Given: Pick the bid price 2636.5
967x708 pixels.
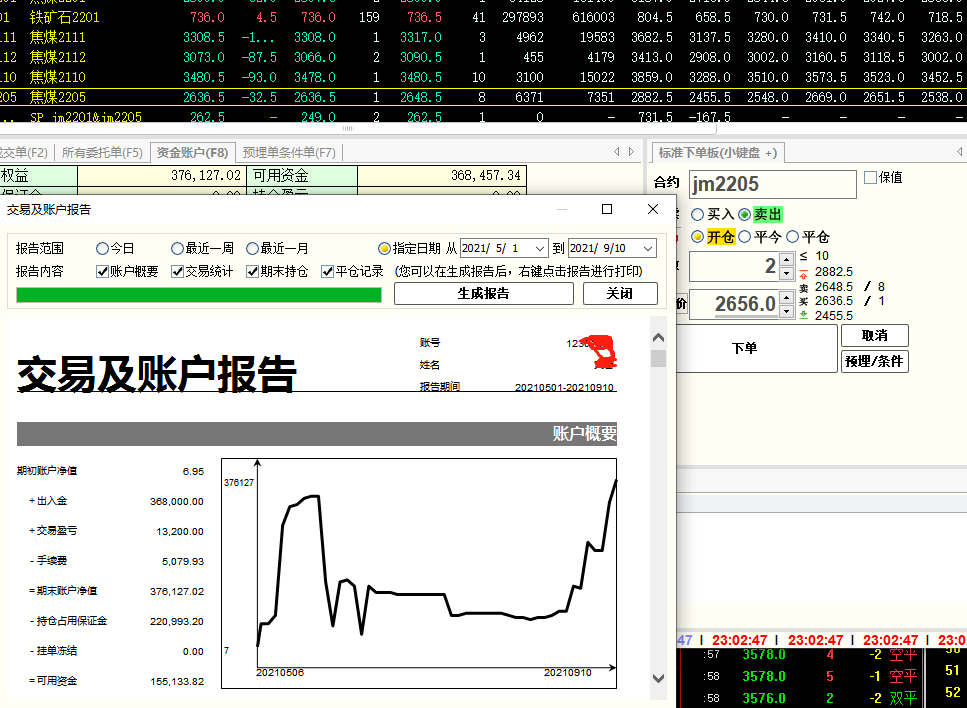Looking at the screenshot, I should coord(833,301).
